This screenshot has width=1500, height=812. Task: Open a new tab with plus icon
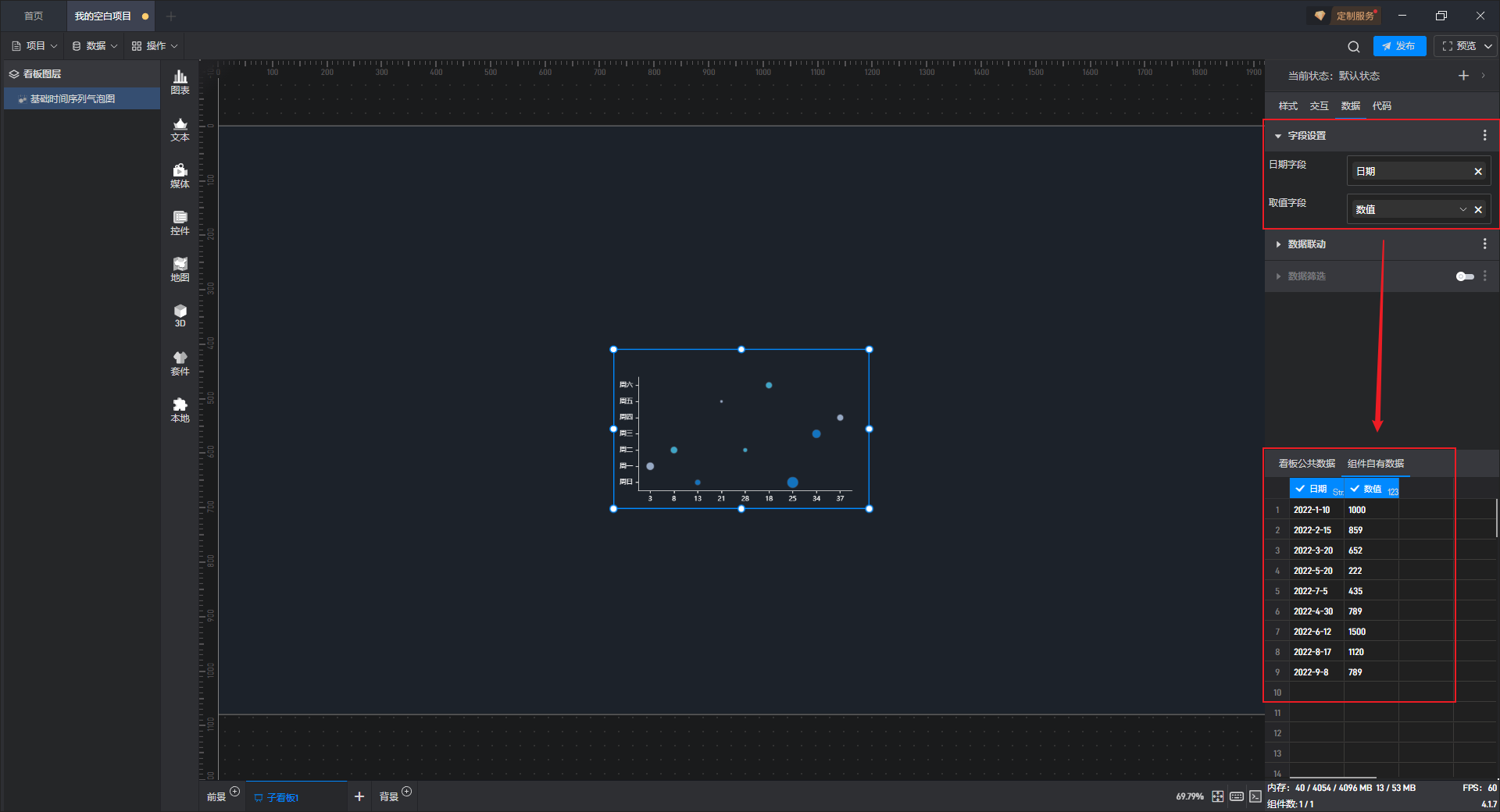(171, 16)
